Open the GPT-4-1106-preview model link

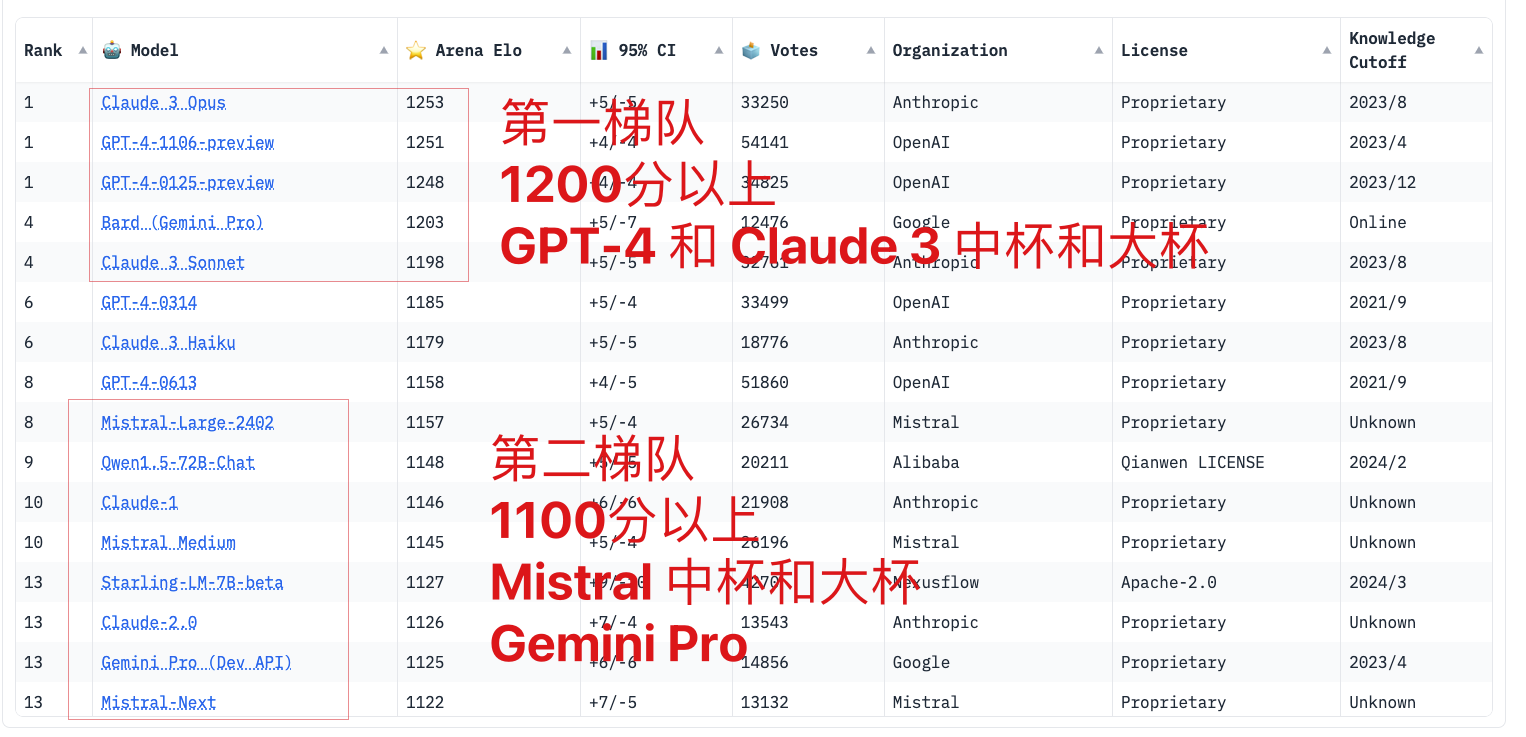click(x=188, y=142)
